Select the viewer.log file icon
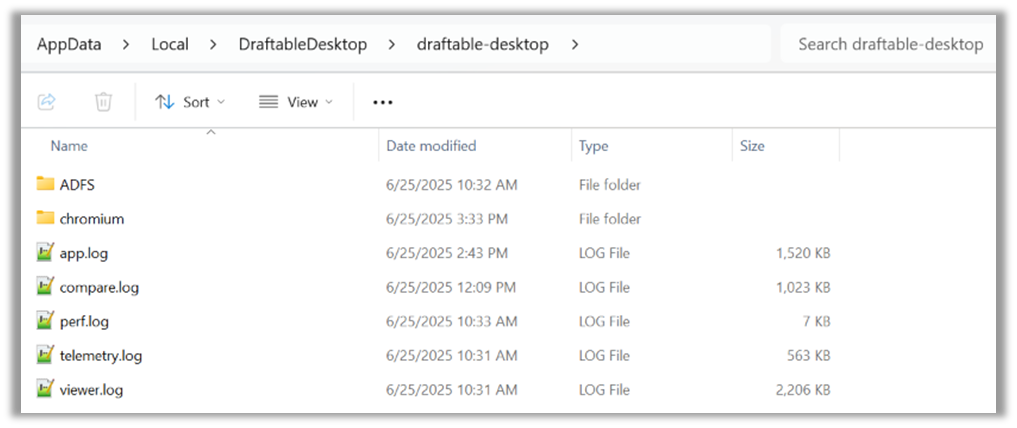 pyautogui.click(x=45, y=390)
